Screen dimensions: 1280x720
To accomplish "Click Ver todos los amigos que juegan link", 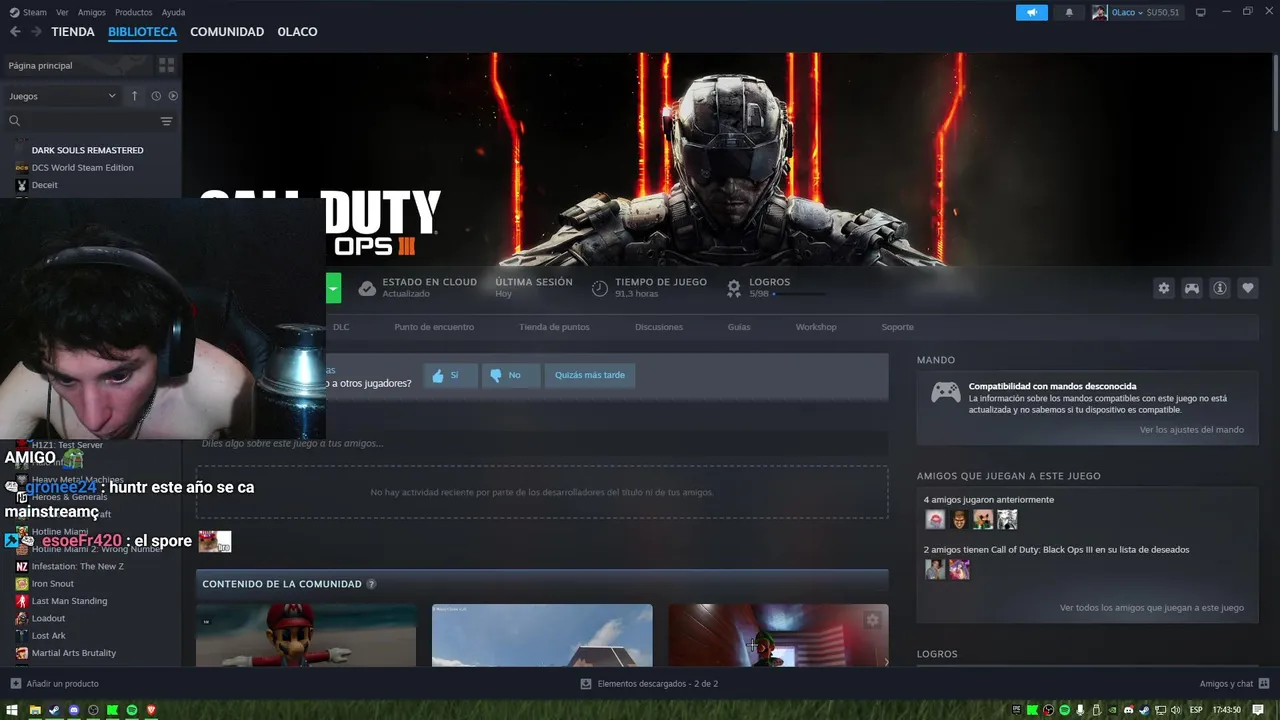I will (x=1152, y=608).
